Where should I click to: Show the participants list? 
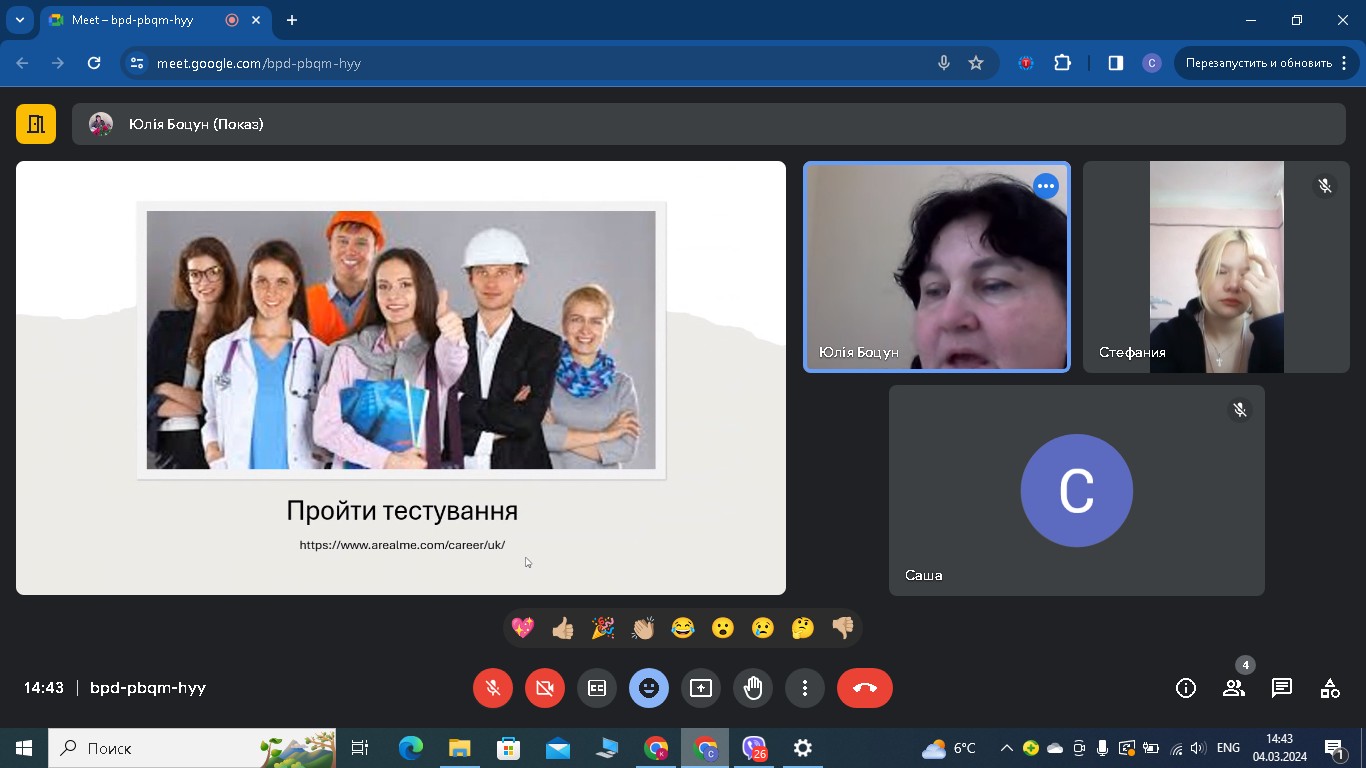click(1234, 688)
